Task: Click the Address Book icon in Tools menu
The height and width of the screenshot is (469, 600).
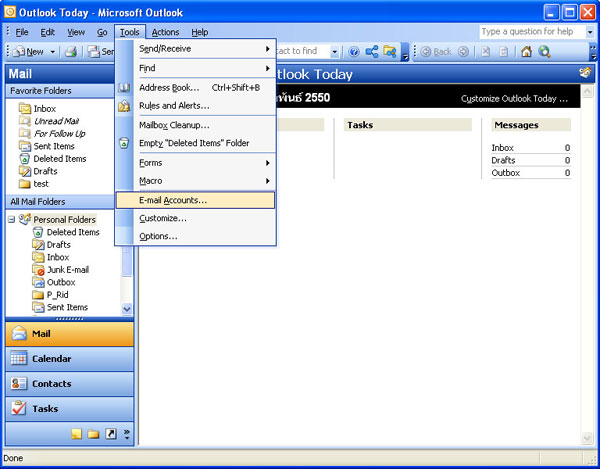Action: click(x=124, y=88)
